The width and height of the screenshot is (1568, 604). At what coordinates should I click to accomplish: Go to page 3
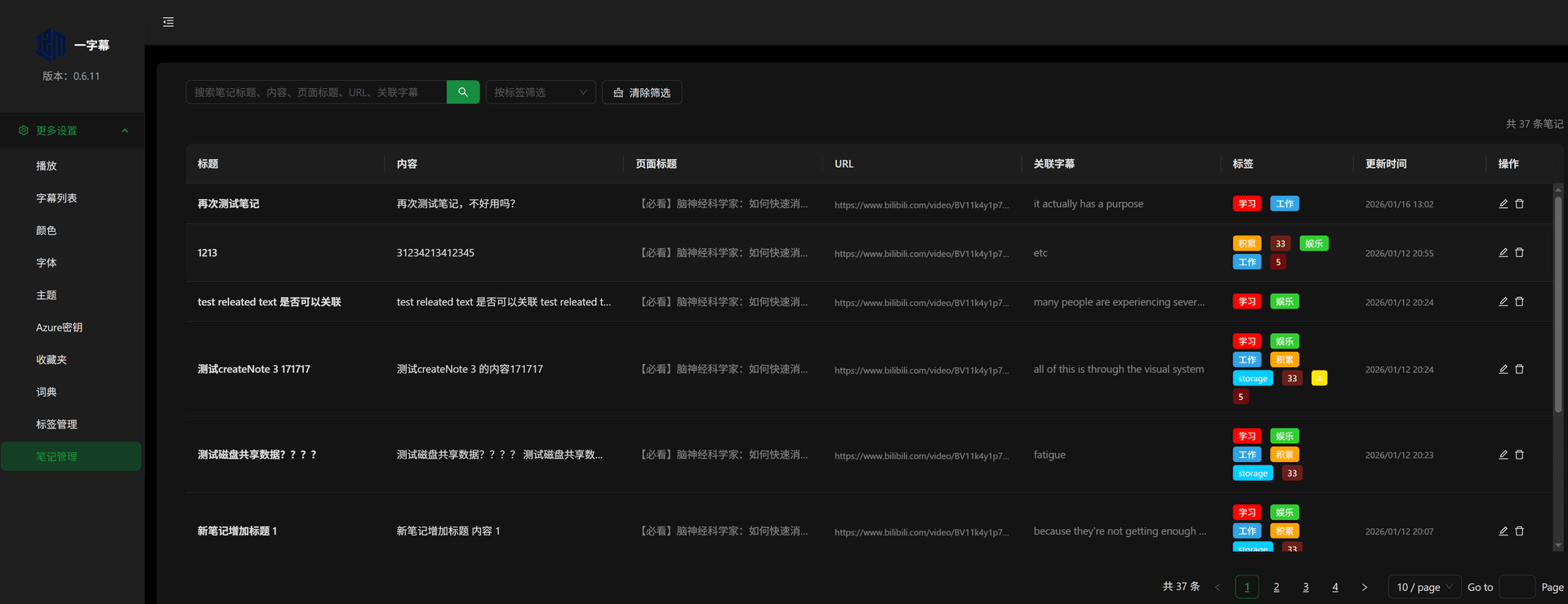(x=1306, y=587)
